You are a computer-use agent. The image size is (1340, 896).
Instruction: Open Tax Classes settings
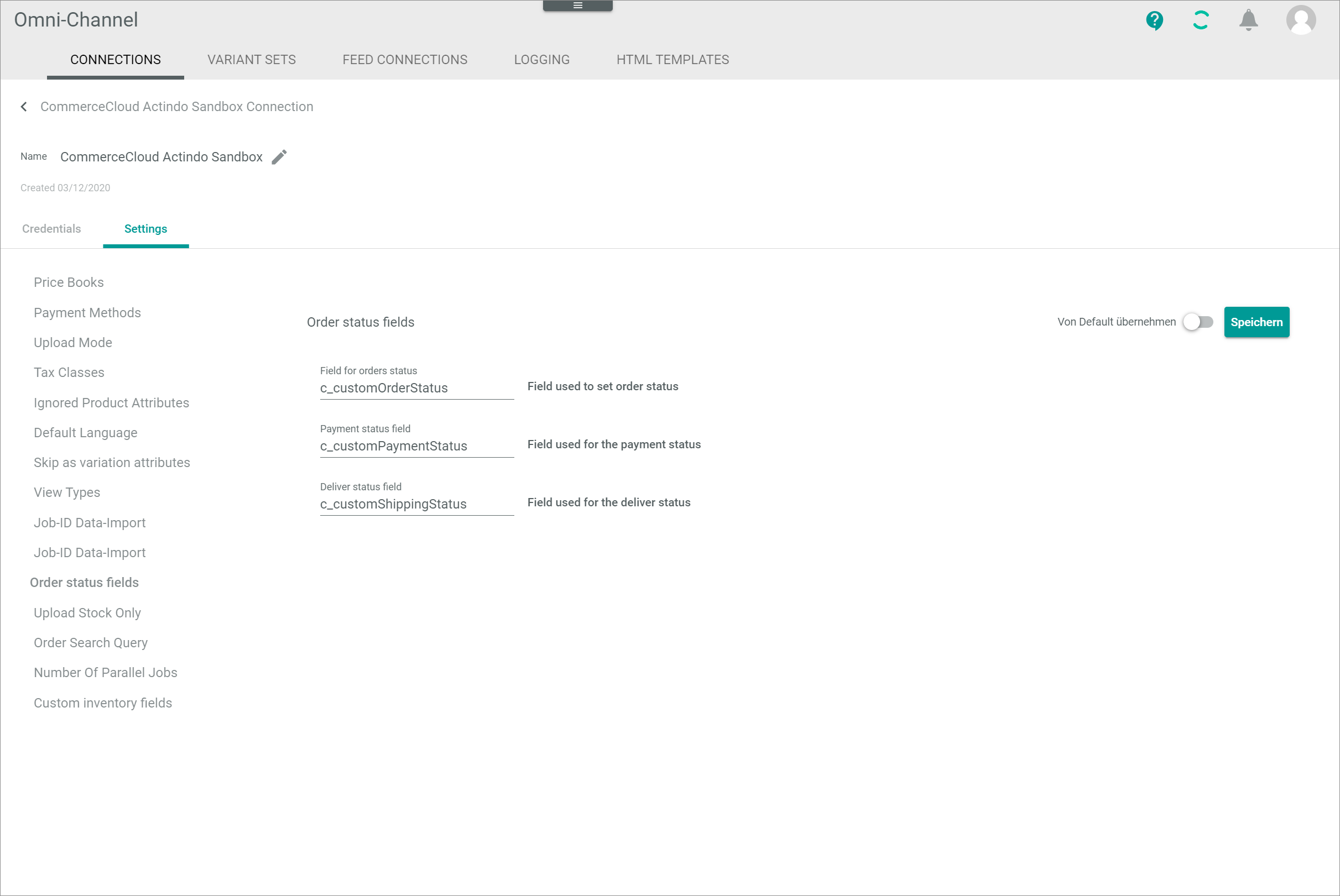tap(69, 373)
